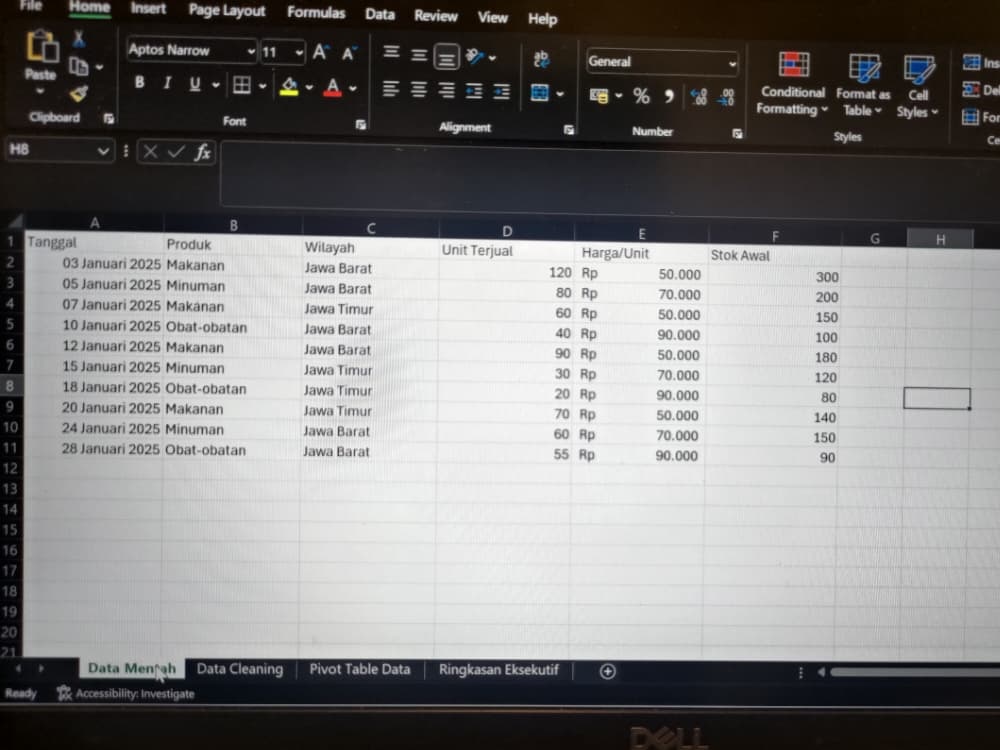Image resolution: width=1000 pixels, height=750 pixels.
Task: Click the Decrease Decimal icon
Action: coord(726,98)
